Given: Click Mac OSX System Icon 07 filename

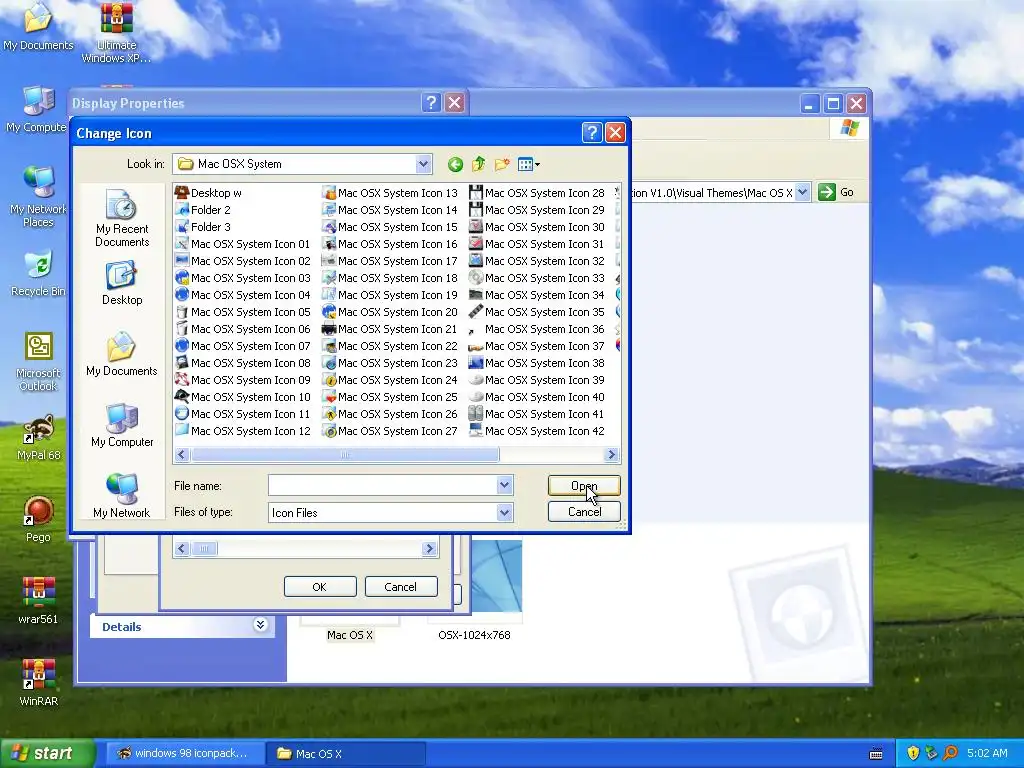Looking at the screenshot, I should 251,345.
